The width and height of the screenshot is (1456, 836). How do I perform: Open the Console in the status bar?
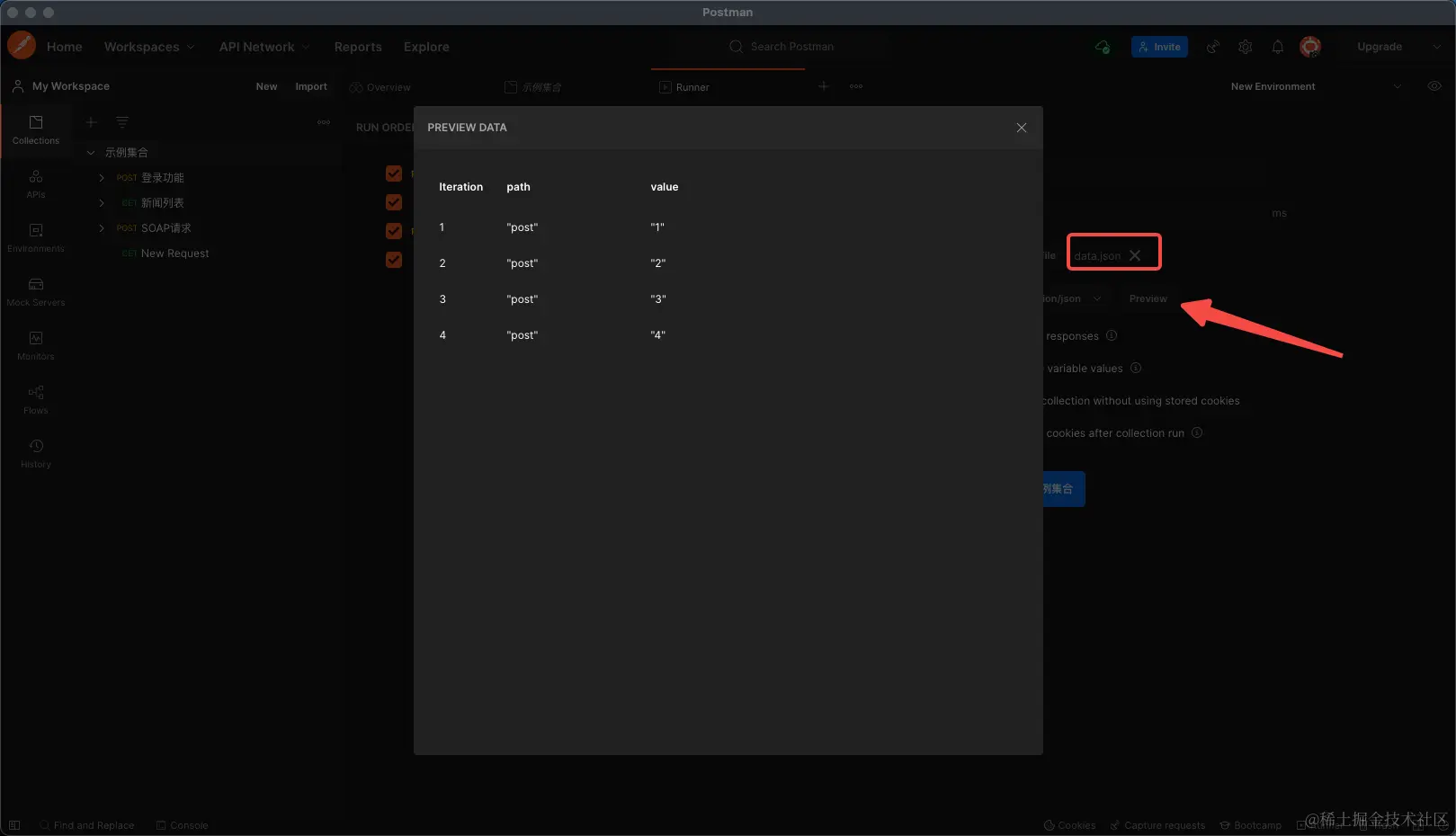tap(182, 825)
